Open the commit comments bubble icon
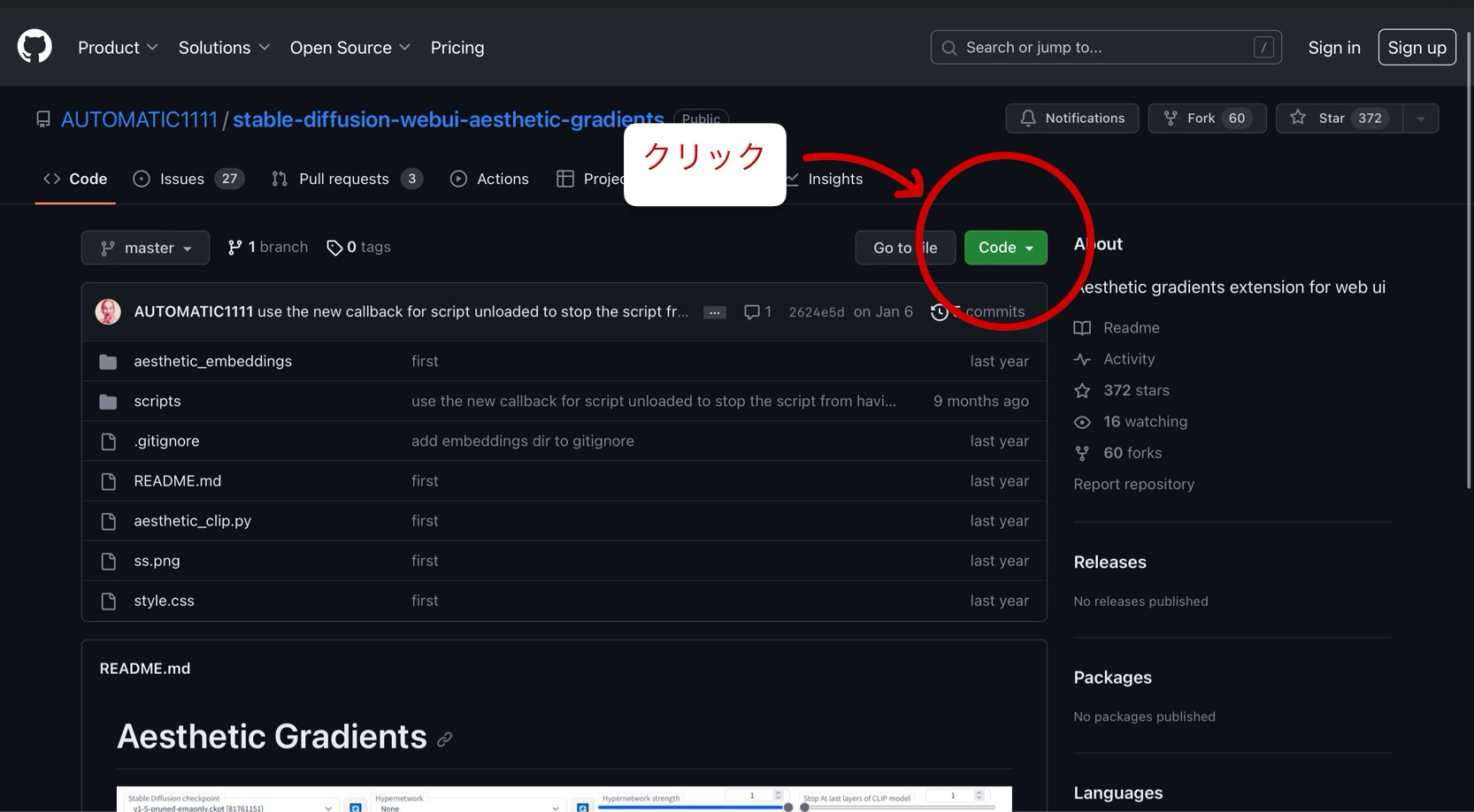Viewport: 1474px width, 812px height. click(752, 311)
